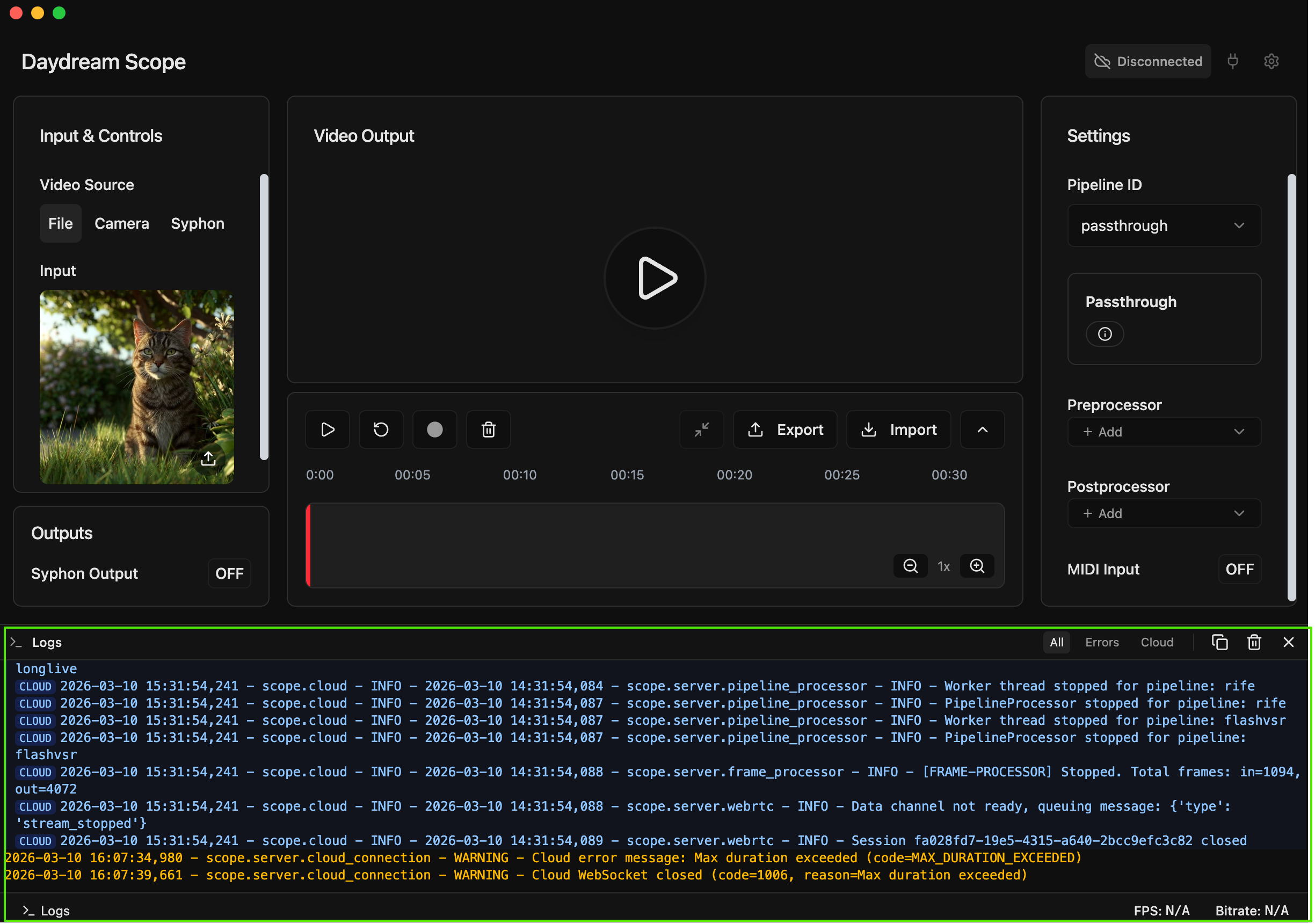Screen dimensions: 1315x924
Task: Click the power plug icon in the header
Action: (x=1232, y=61)
